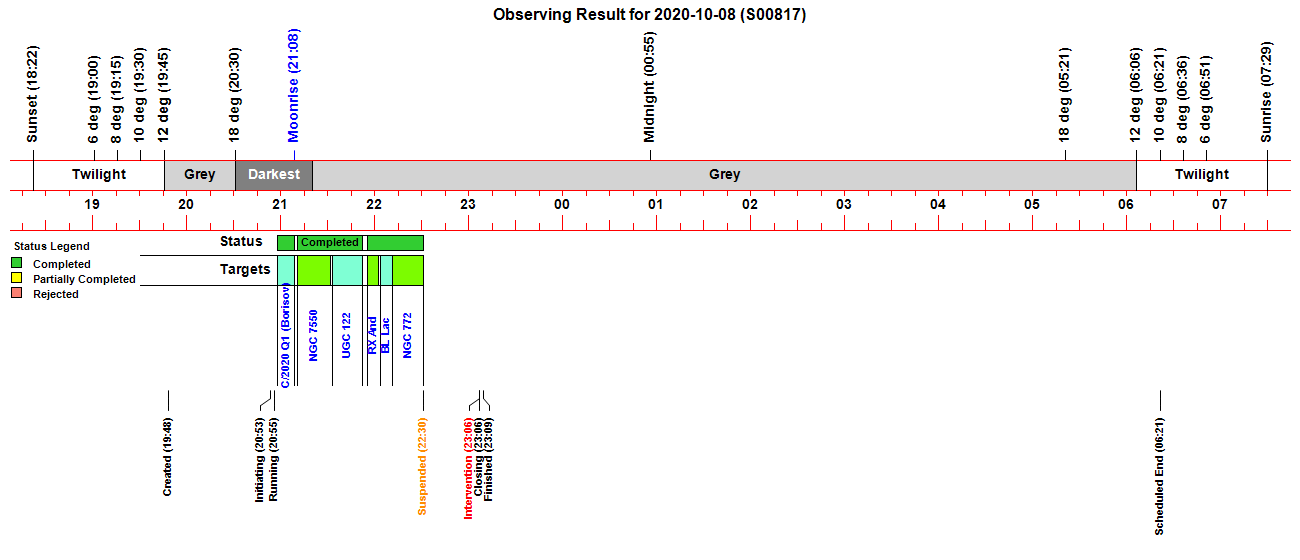The height and width of the screenshot is (560, 1300).
Task: Click the Observing Result title text
Action: [650, 15]
